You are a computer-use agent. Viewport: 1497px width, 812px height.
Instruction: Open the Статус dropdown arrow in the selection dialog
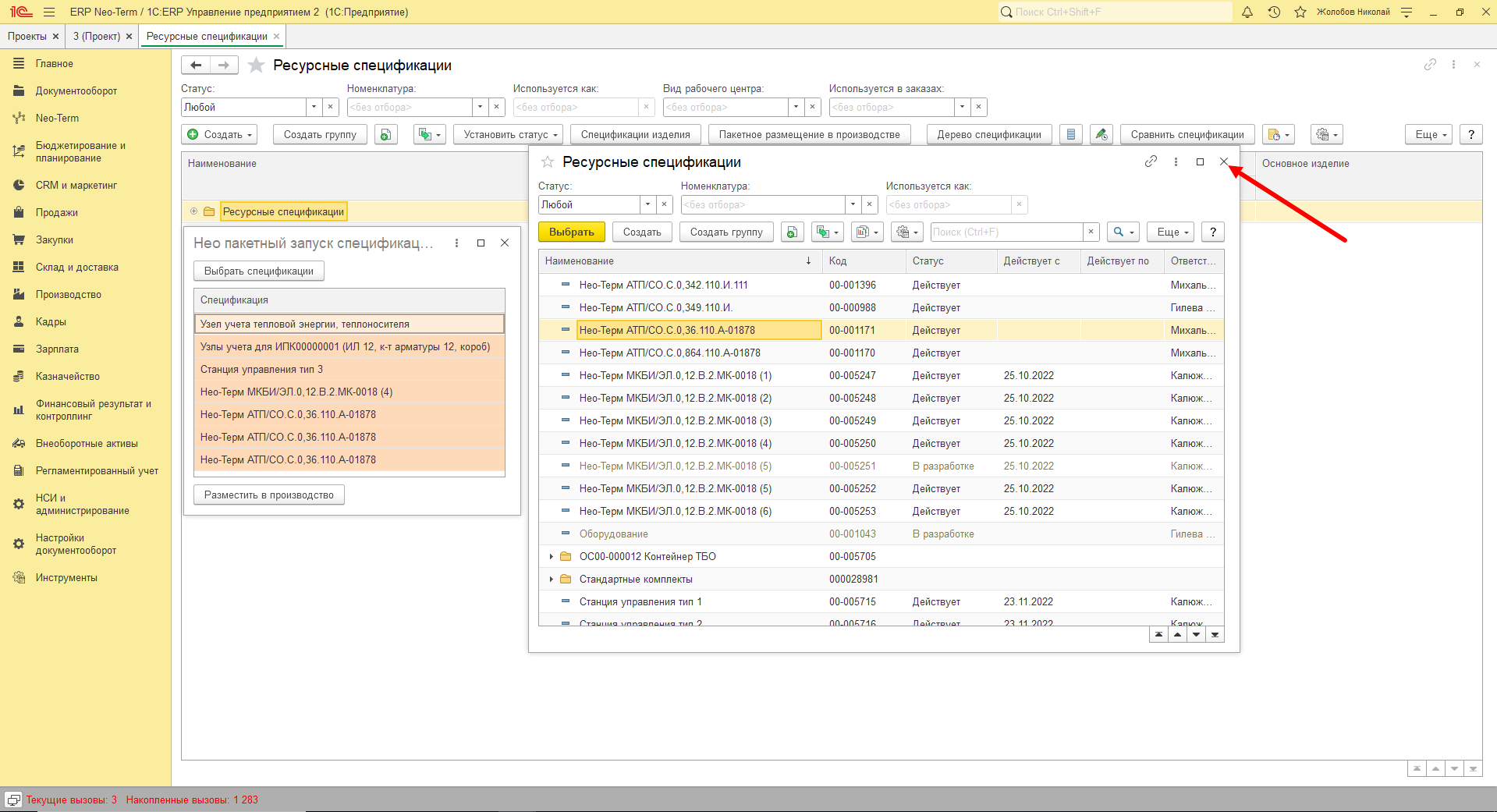(x=647, y=205)
